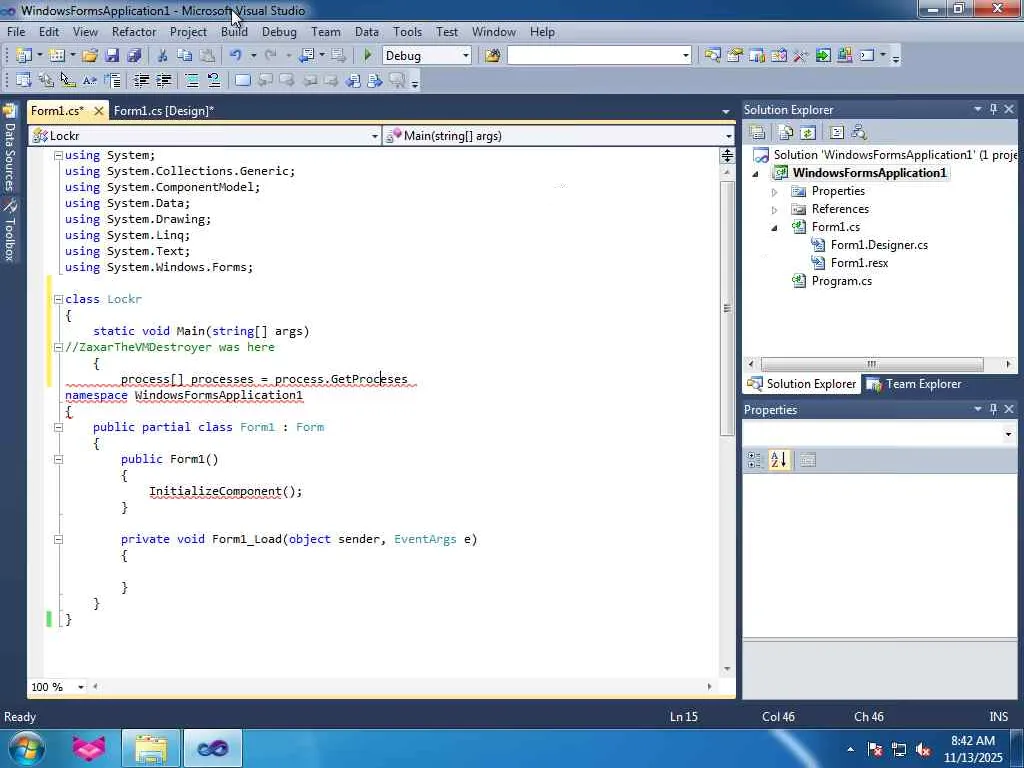Click the Copy icon in the toolbar
The height and width of the screenshot is (768, 1024).
click(x=185, y=56)
